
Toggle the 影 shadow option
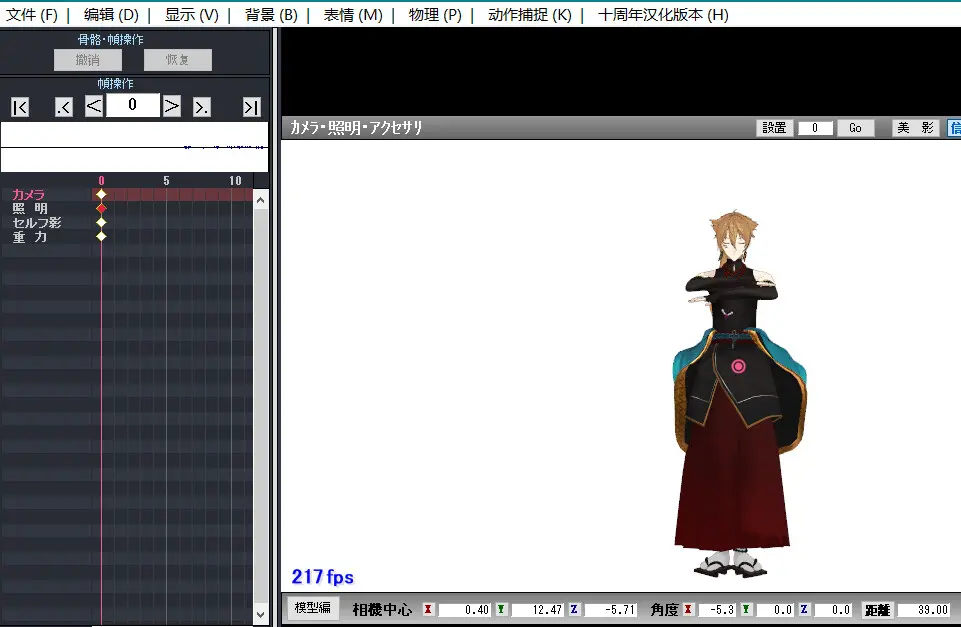[x=927, y=127]
